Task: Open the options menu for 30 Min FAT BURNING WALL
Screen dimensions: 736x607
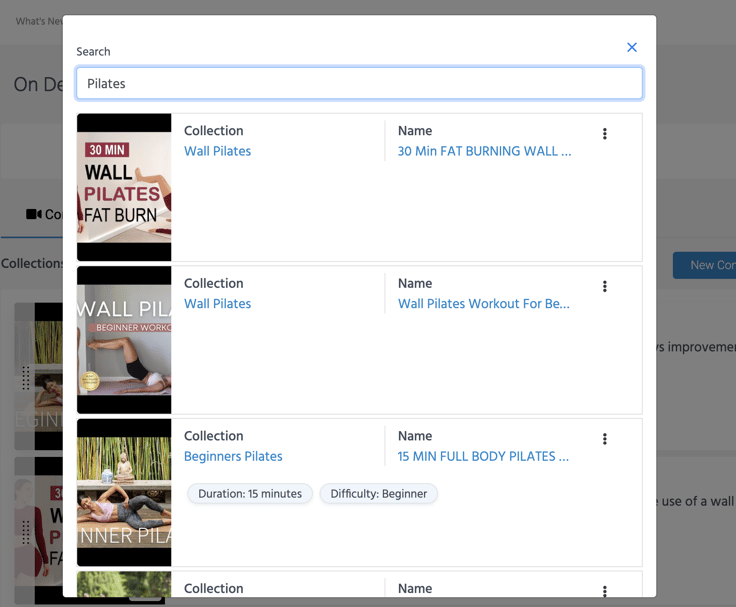Action: (x=605, y=134)
